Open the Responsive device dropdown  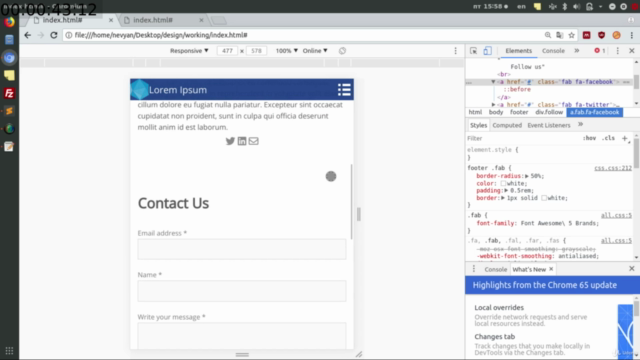189,51
